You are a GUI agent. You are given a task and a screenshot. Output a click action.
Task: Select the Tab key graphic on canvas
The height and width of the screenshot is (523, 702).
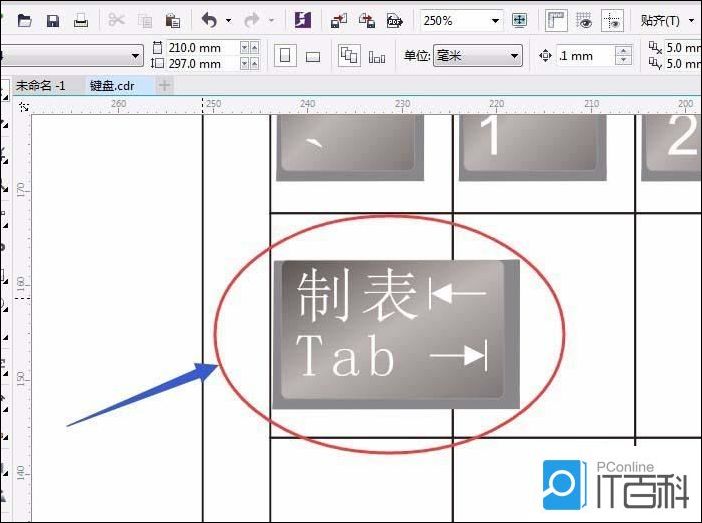coord(396,334)
